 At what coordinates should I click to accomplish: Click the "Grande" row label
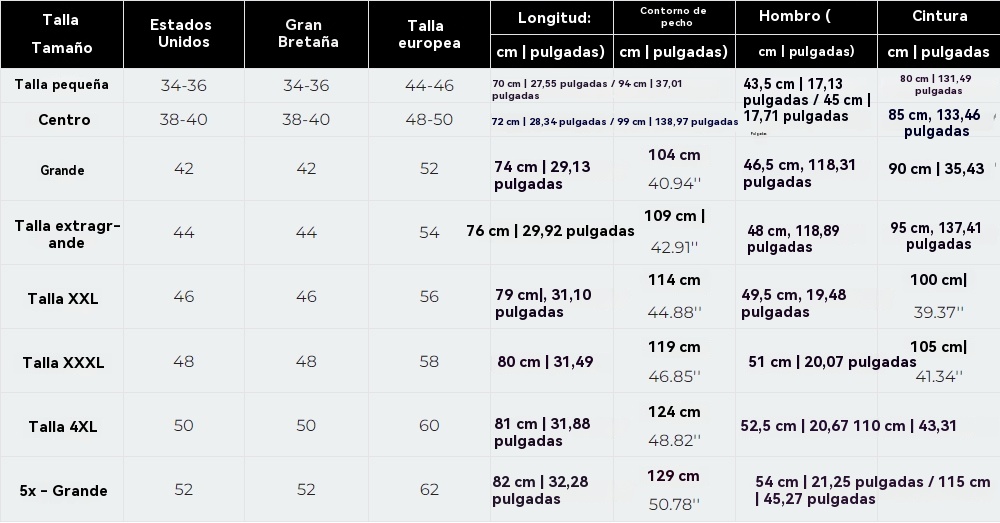62,170
